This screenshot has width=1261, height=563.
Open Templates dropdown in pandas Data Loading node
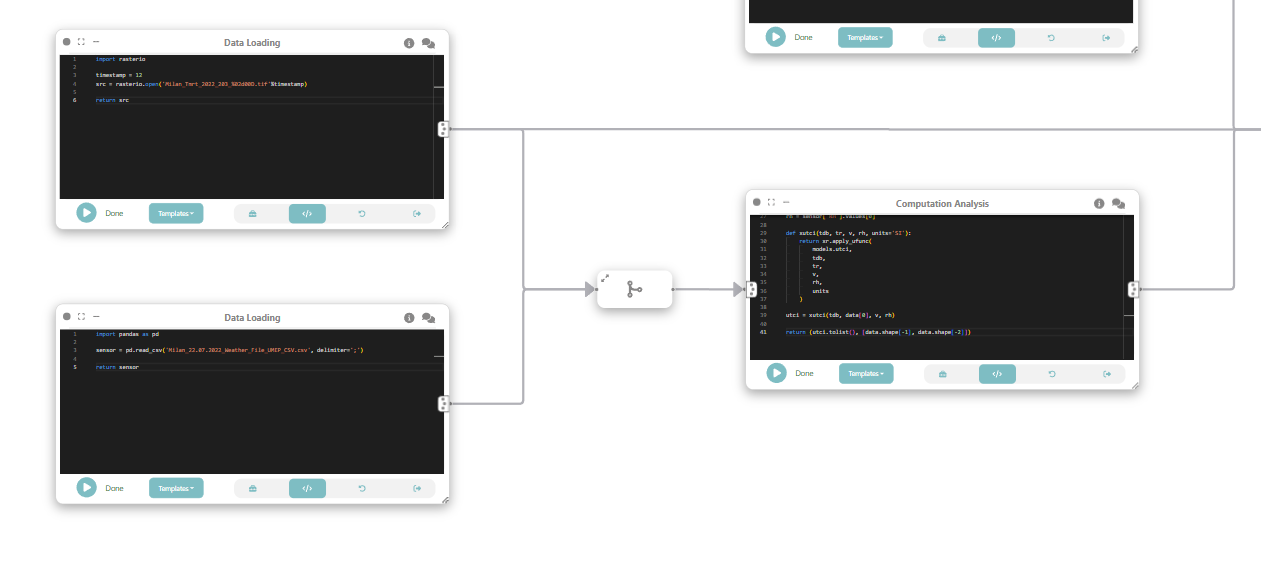[x=176, y=488]
